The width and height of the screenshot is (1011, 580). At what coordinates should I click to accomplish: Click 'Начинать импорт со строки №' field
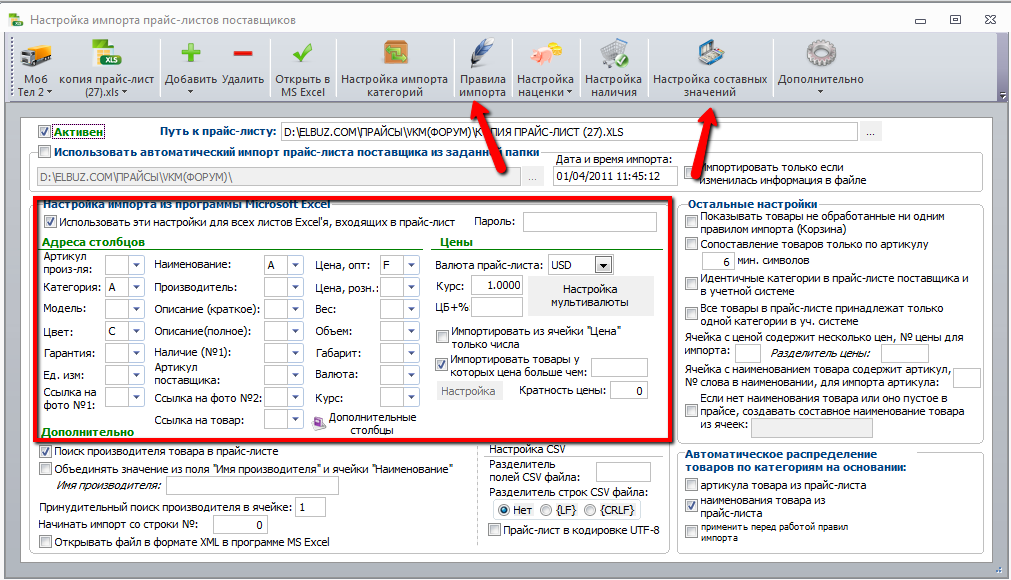point(240,525)
